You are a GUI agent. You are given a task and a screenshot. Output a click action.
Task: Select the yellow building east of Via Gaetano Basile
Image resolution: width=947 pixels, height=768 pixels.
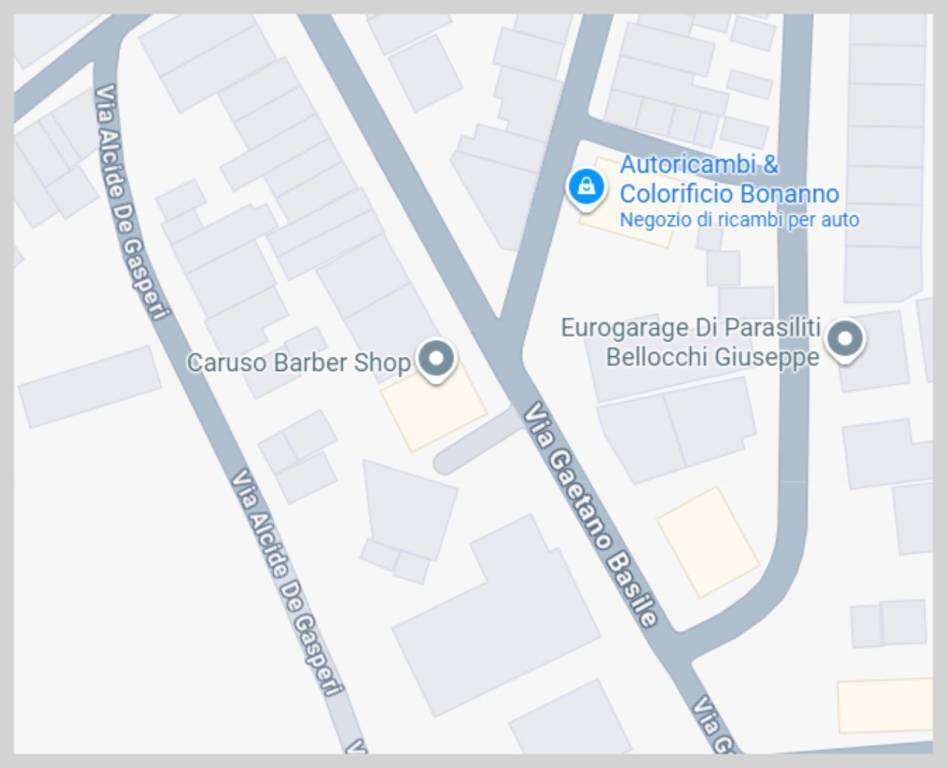click(708, 542)
